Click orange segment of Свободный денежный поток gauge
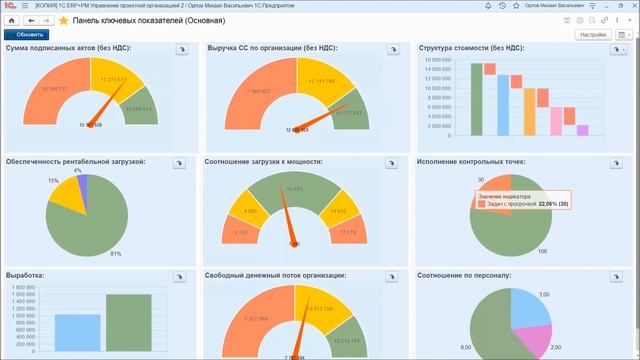Viewport: 640px width, 360px height. pyautogui.click(x=255, y=320)
